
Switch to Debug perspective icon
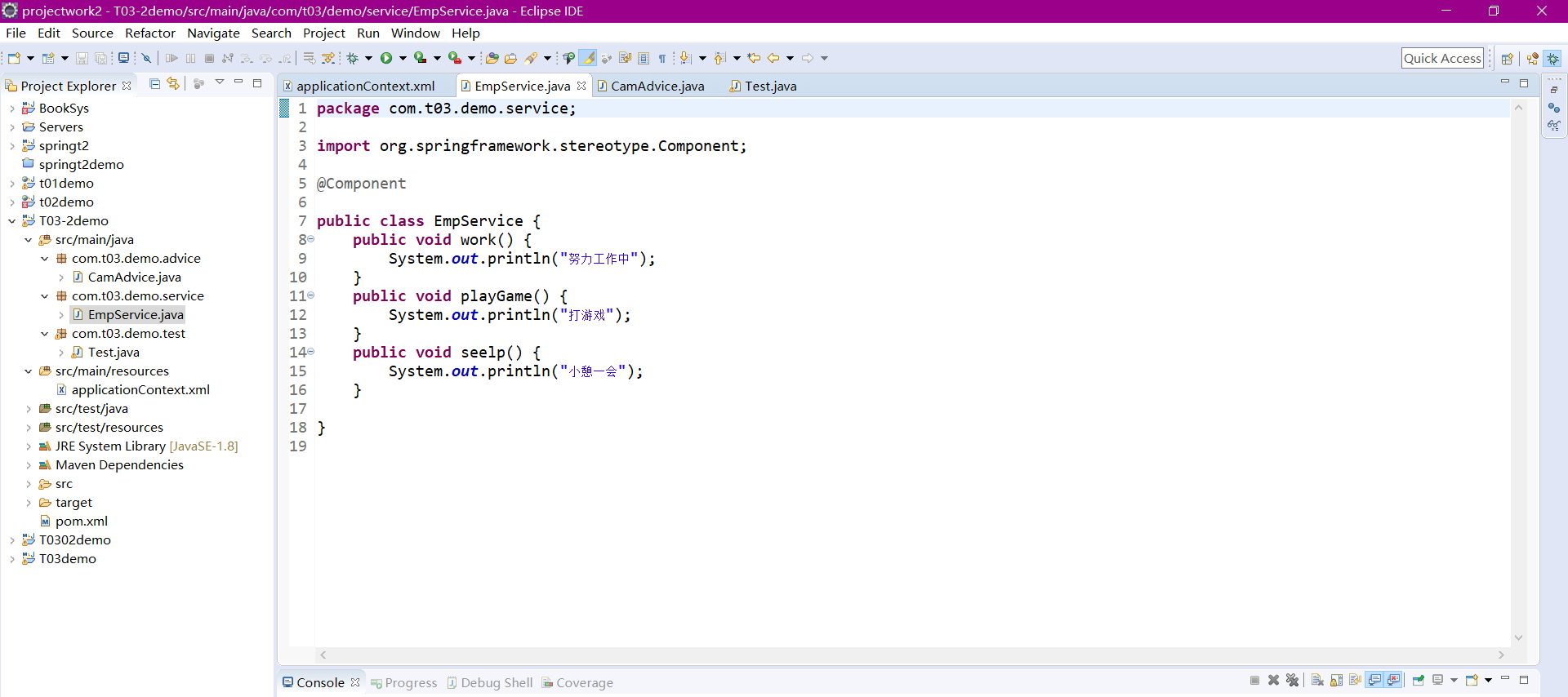1553,59
